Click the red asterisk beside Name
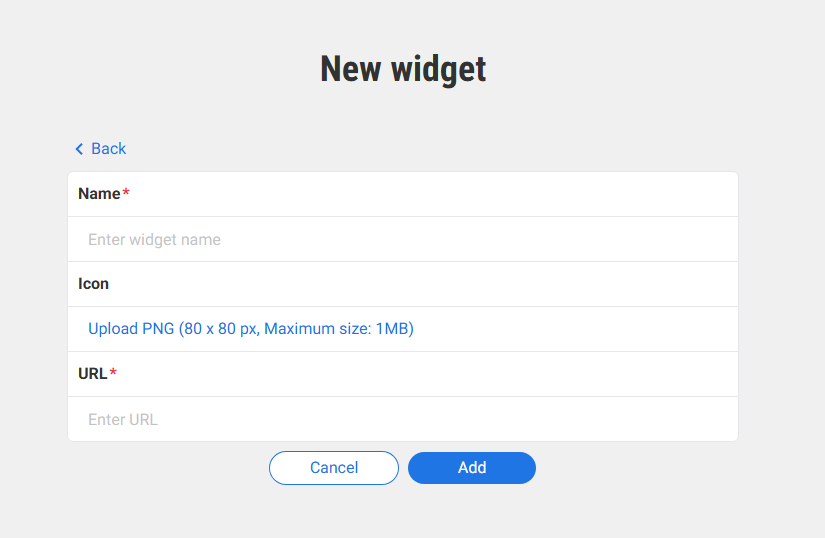The width and height of the screenshot is (825, 538). pos(126,194)
